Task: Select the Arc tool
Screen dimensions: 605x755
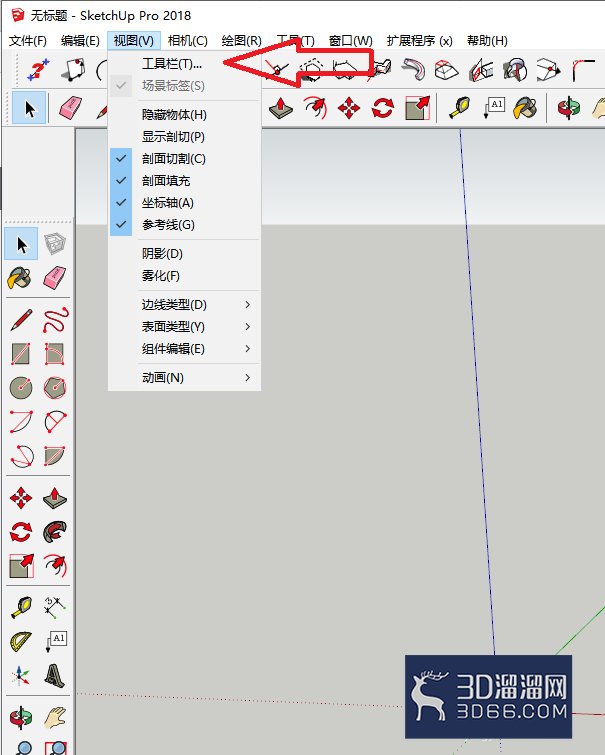Action: (21, 422)
